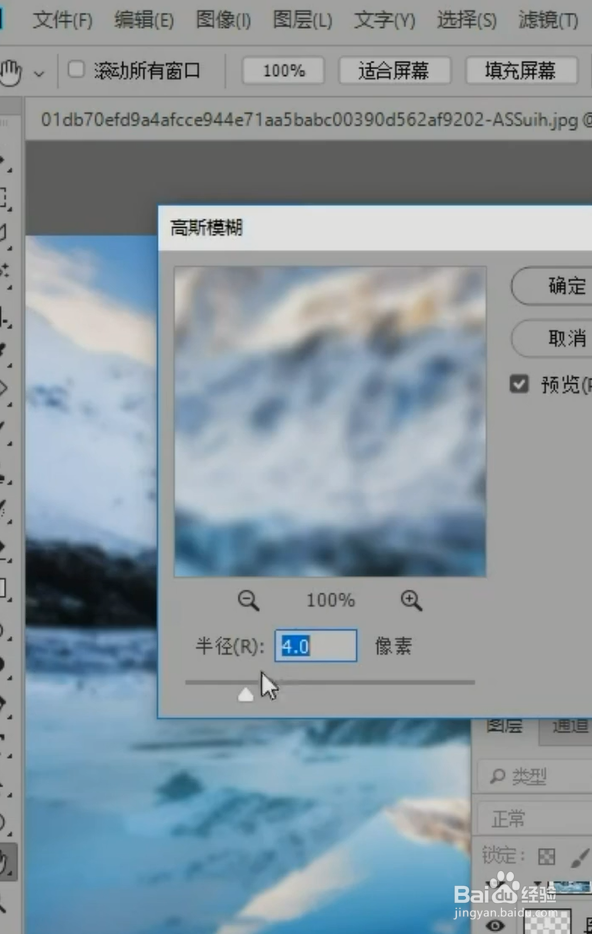592x934 pixels.
Task: Enable the 滚动所有窗口 checkbox
Action: (x=76, y=70)
